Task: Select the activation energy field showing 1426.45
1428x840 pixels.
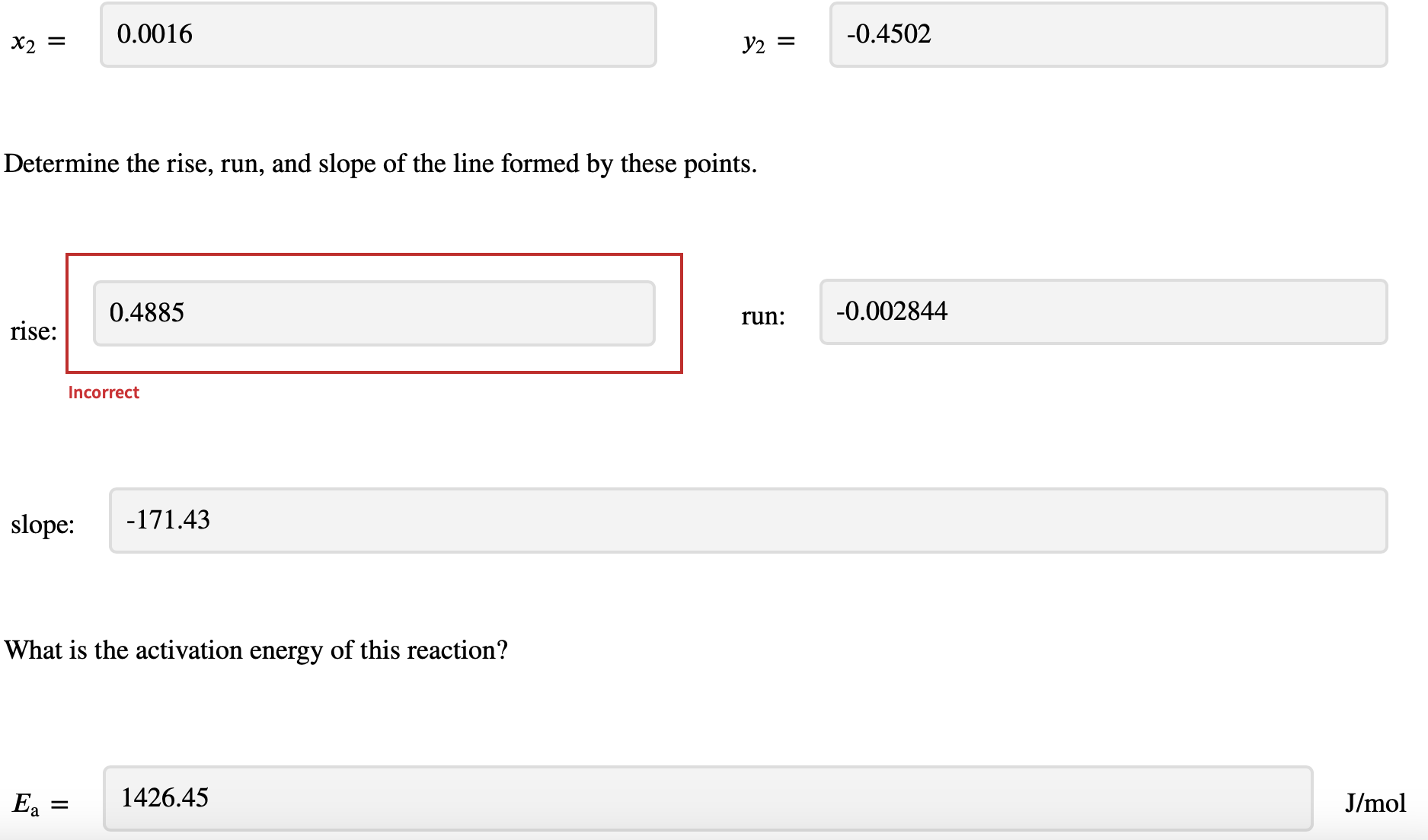Action: click(707, 797)
